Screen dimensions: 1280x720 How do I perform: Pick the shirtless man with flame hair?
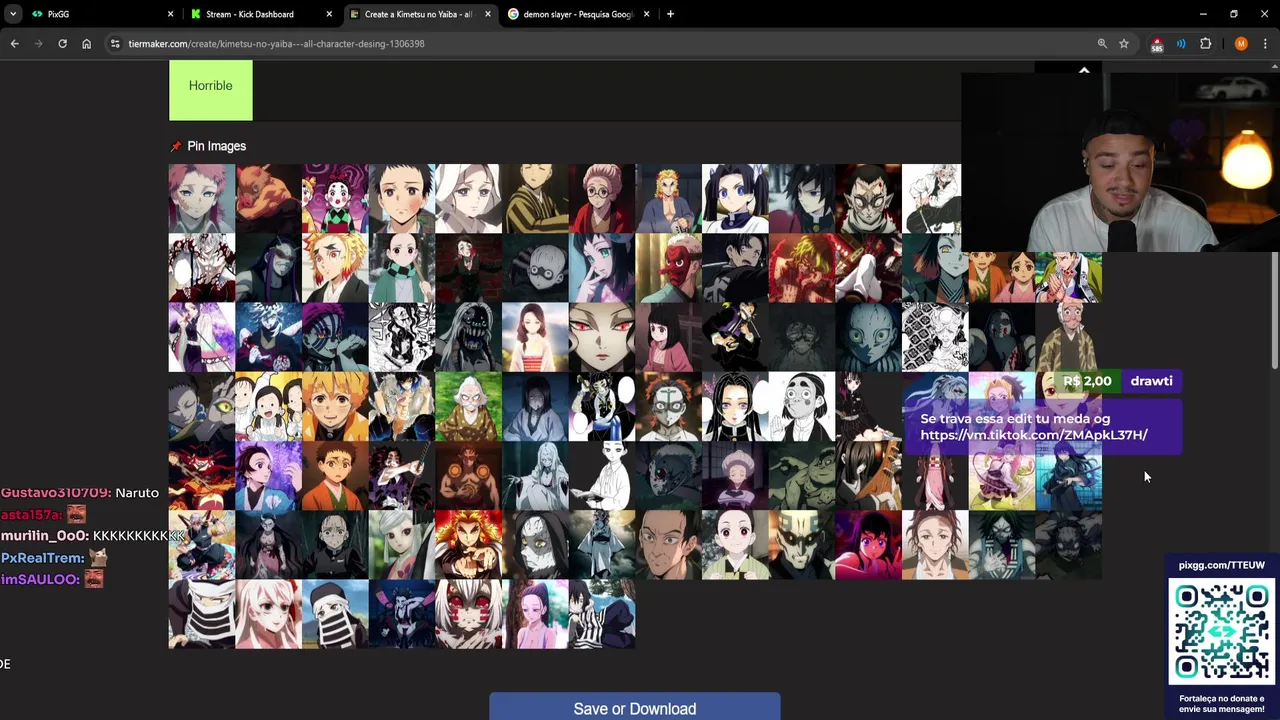[668, 199]
